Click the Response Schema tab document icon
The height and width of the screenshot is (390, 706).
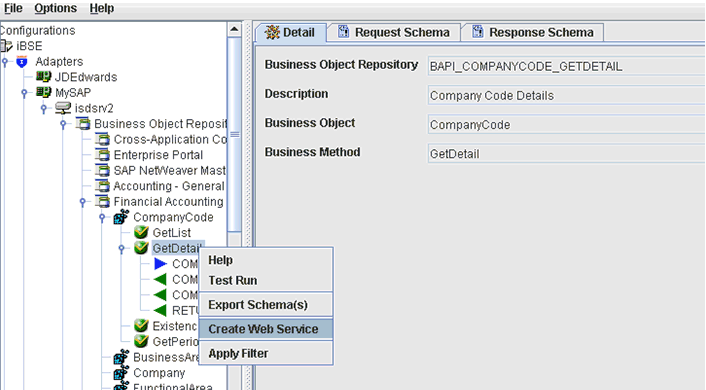[x=478, y=32]
